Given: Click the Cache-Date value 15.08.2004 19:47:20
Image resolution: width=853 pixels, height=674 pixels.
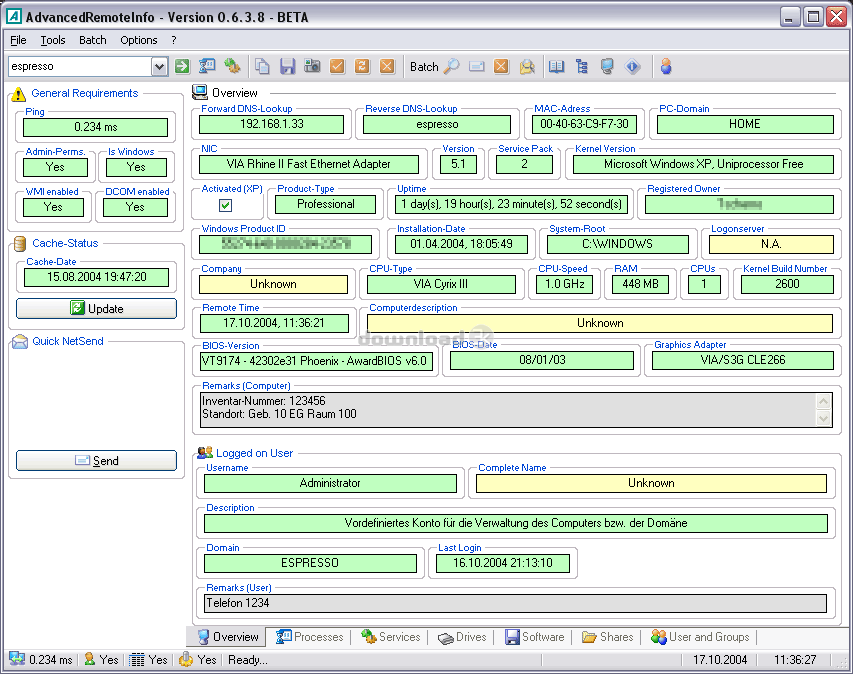Looking at the screenshot, I should pos(96,277).
